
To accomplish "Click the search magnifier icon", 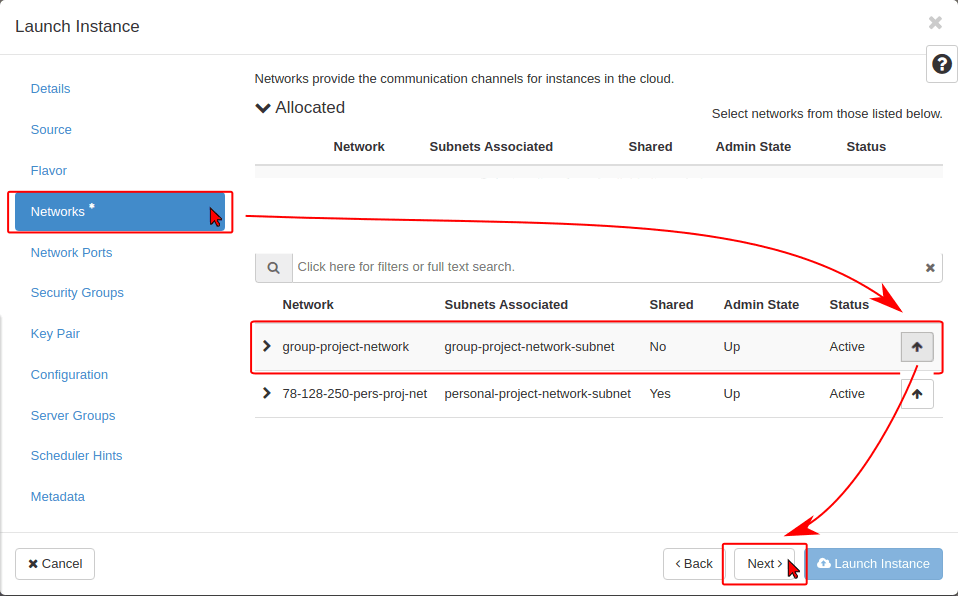I will (x=273, y=268).
